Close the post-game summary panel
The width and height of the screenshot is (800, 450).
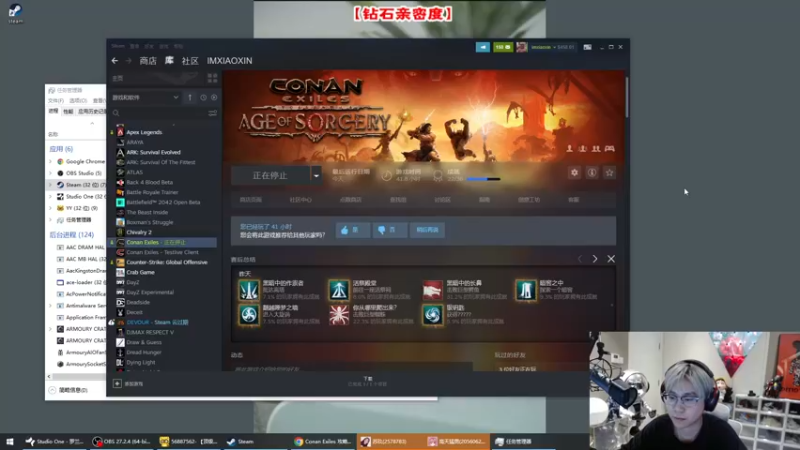pyautogui.click(x=611, y=259)
